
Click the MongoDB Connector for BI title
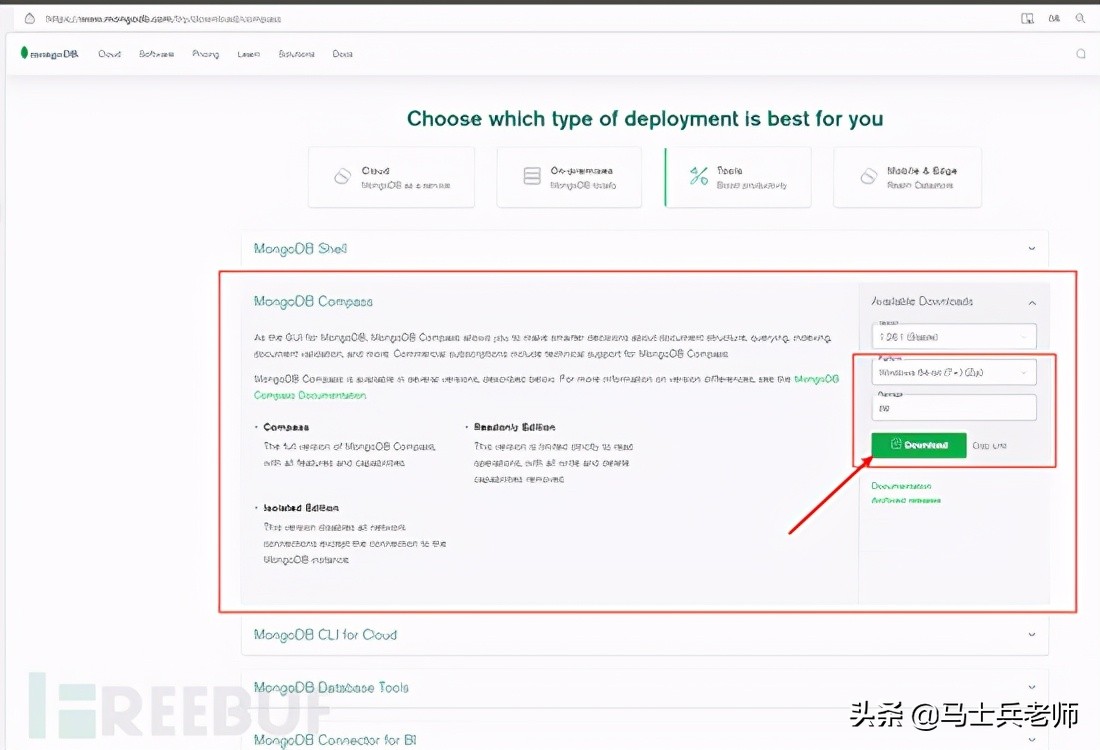[x=335, y=740]
